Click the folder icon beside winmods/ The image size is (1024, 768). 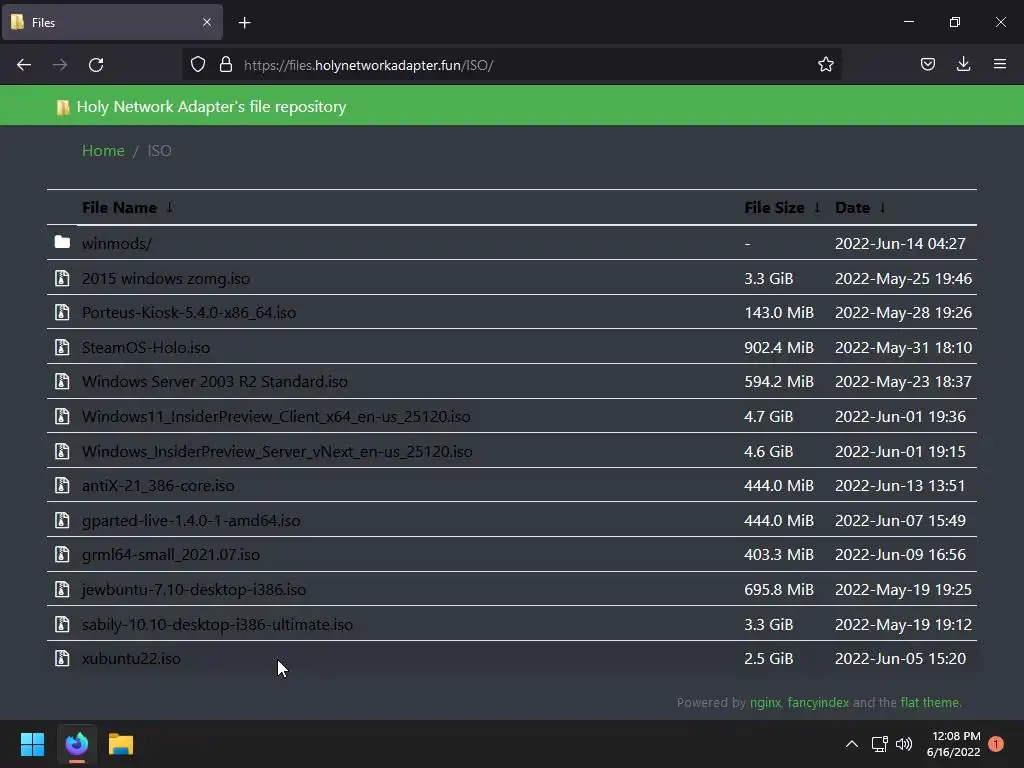point(62,242)
